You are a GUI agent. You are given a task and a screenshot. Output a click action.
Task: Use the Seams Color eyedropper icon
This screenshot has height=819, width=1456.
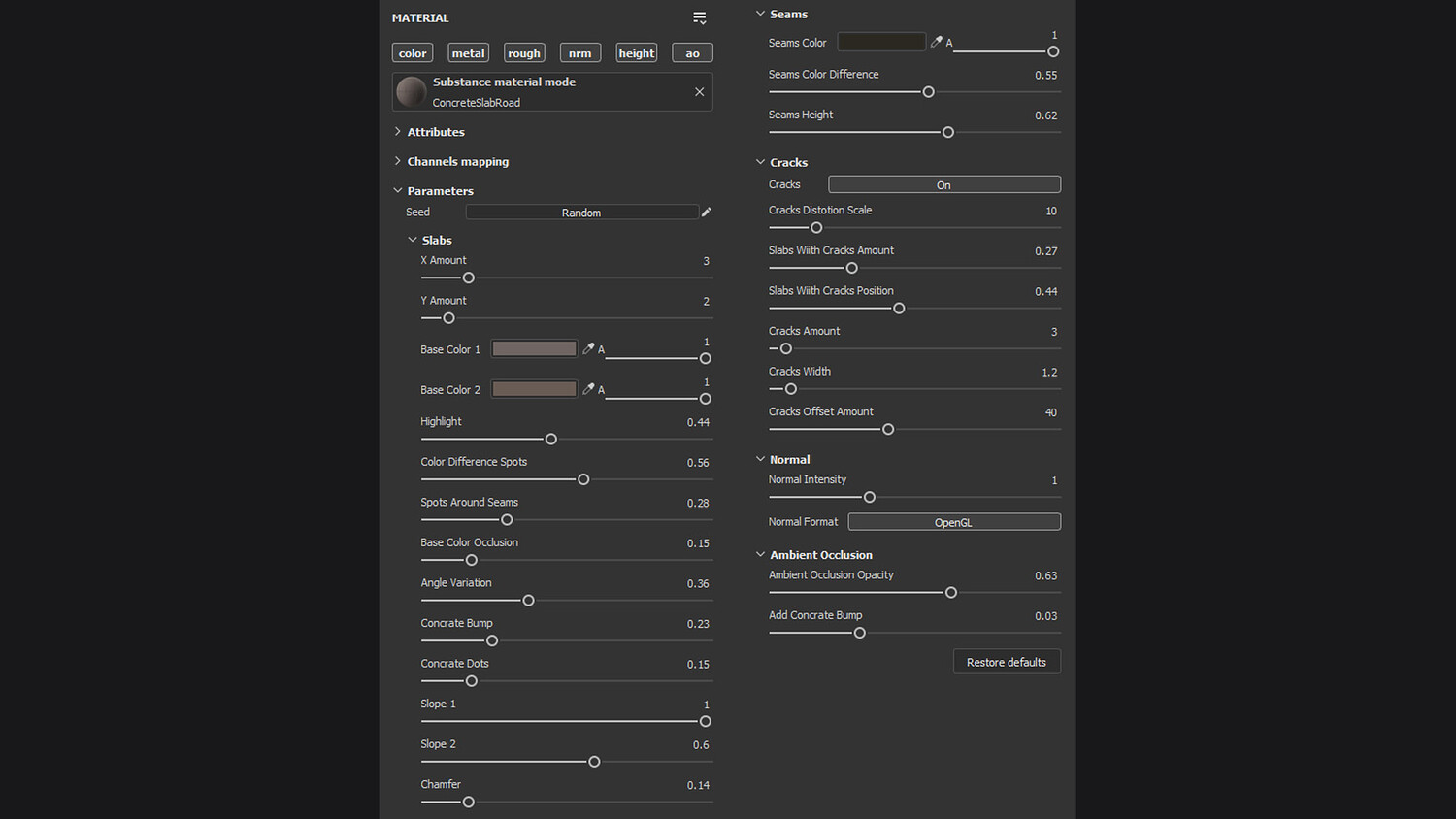(x=937, y=42)
